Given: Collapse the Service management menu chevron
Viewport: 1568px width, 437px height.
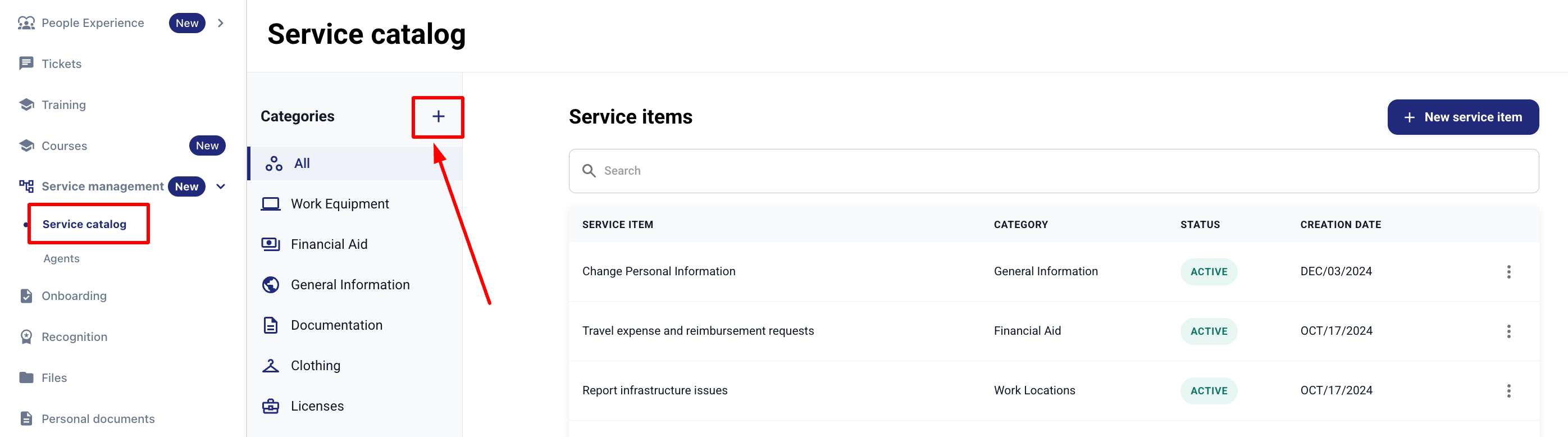Looking at the screenshot, I should (x=221, y=186).
